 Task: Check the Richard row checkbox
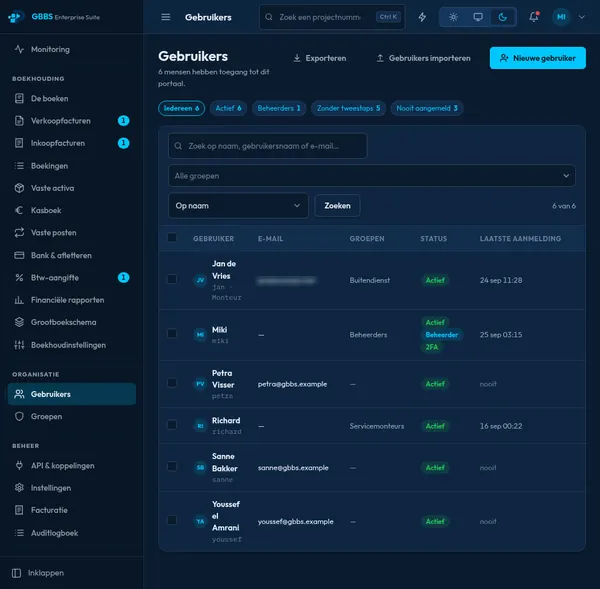[172, 425]
